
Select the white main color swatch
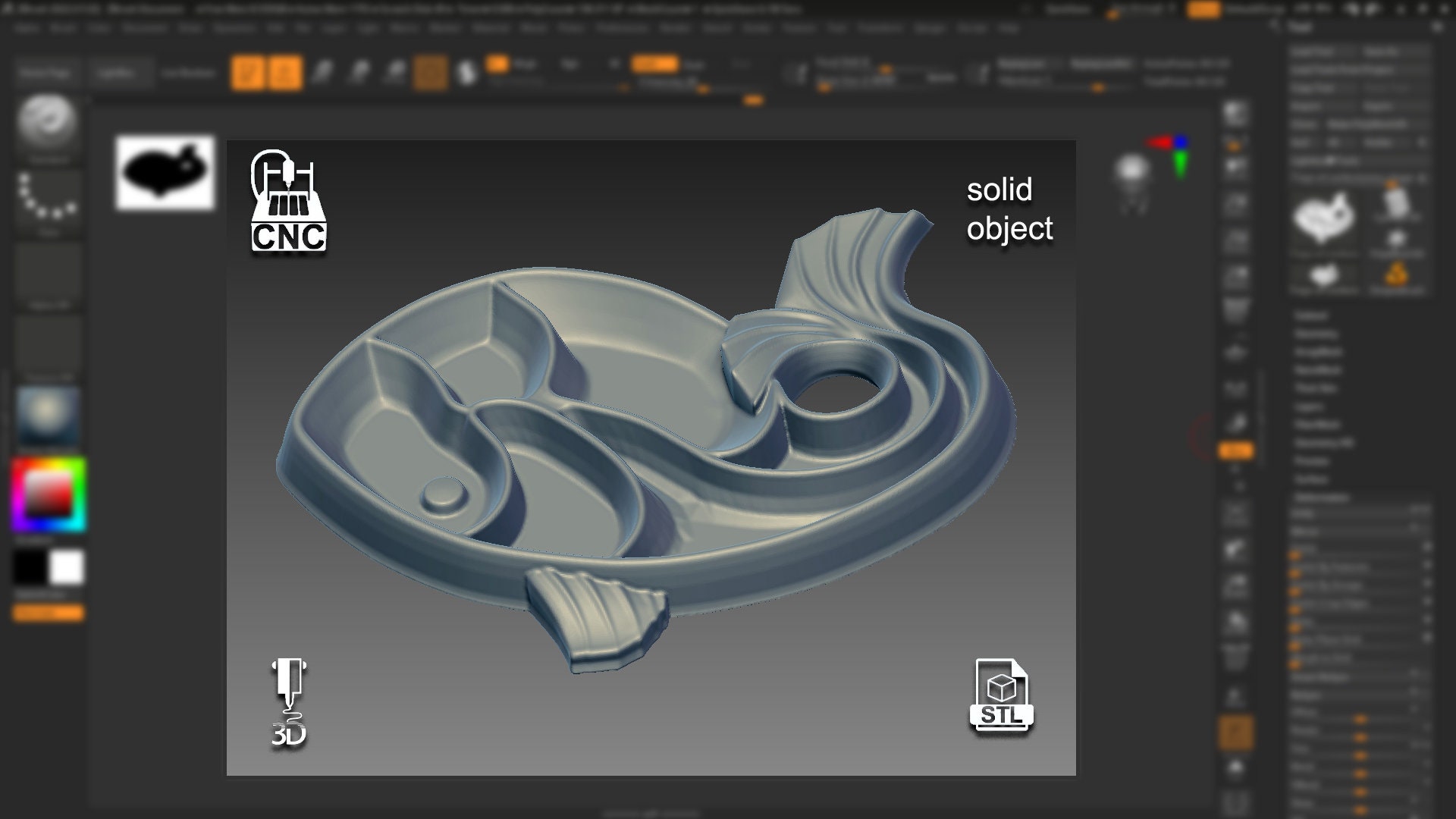tap(67, 567)
